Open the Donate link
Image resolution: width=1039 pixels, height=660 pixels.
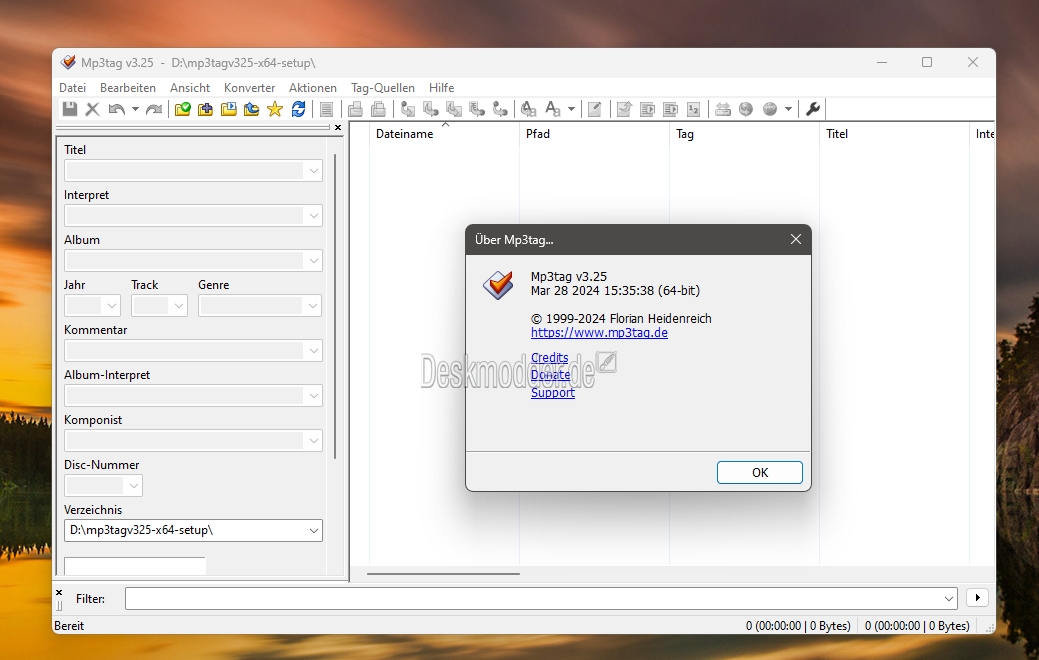point(550,375)
